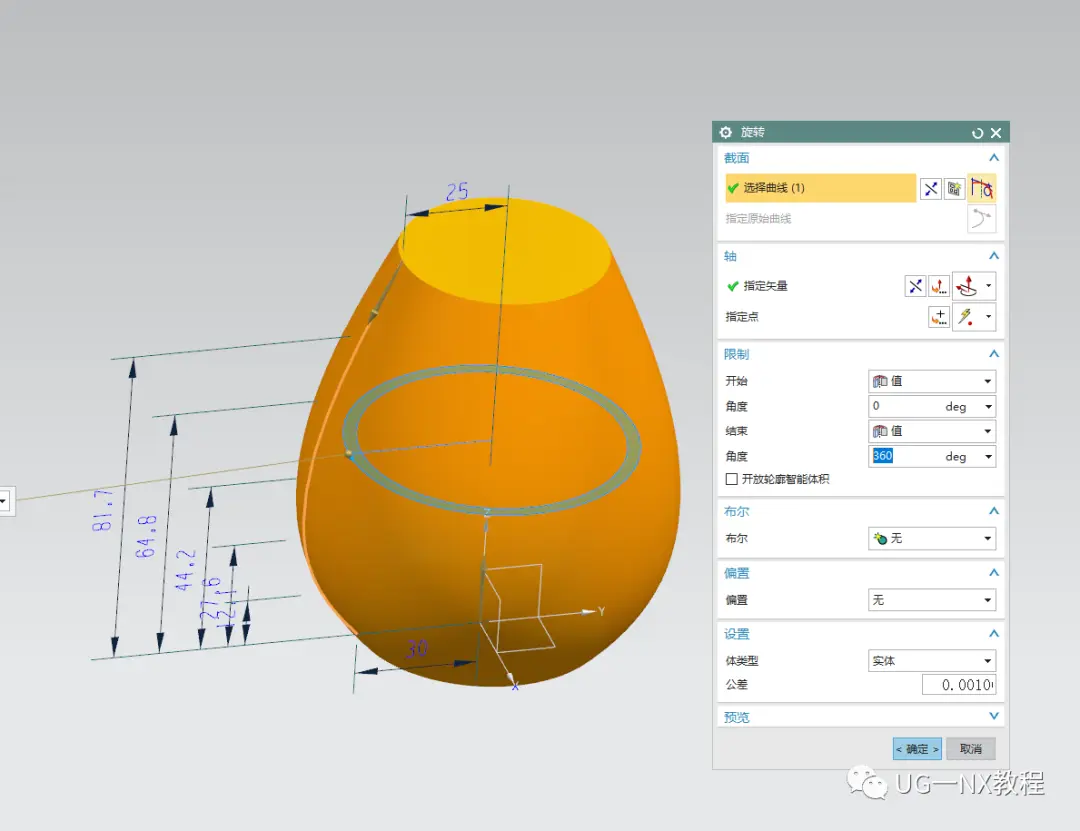Click the Specify Point (指定点) label
Viewport: 1080px width, 831px height.
click(742, 317)
